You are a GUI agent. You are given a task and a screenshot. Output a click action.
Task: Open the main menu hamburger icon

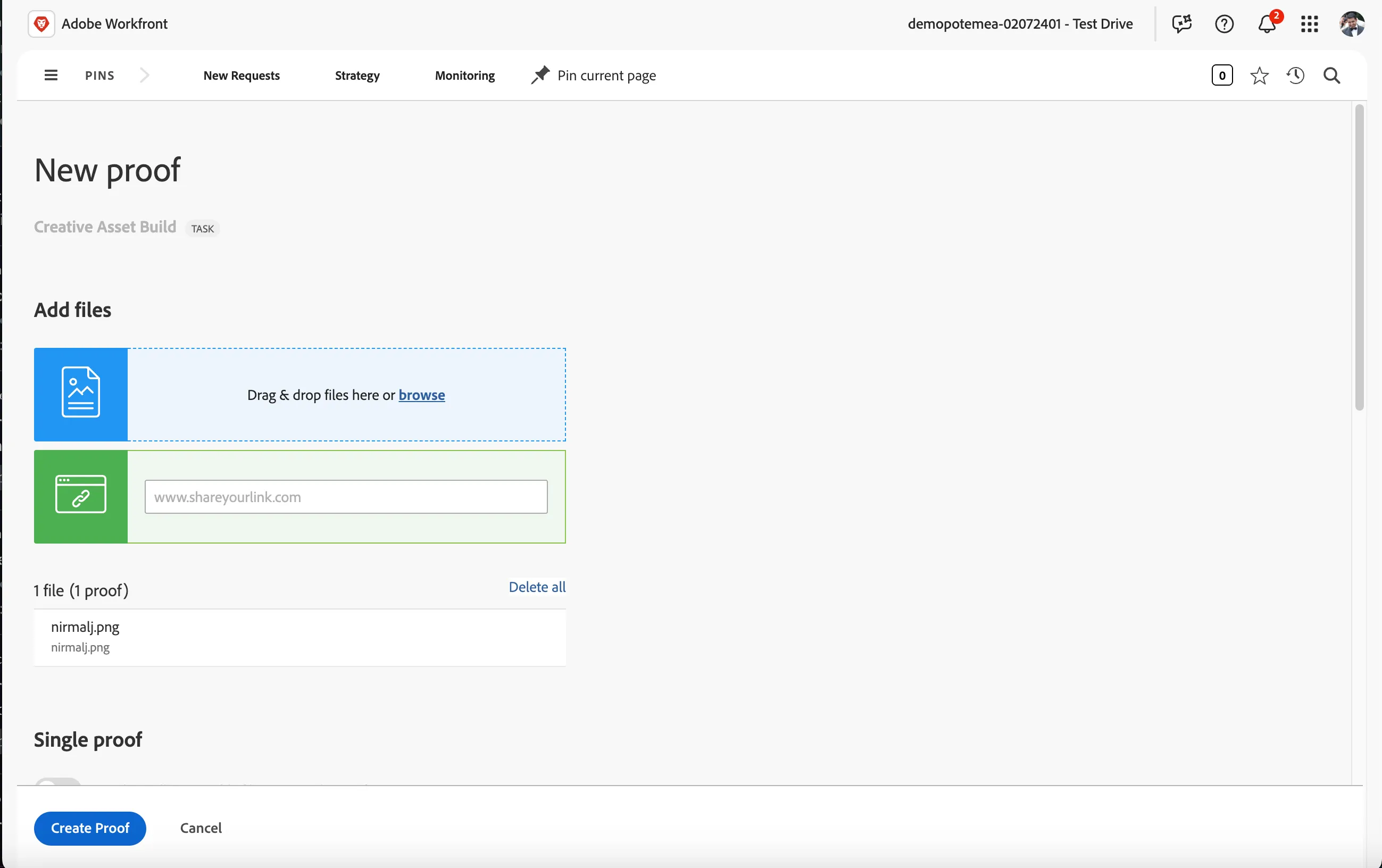pyautogui.click(x=51, y=75)
